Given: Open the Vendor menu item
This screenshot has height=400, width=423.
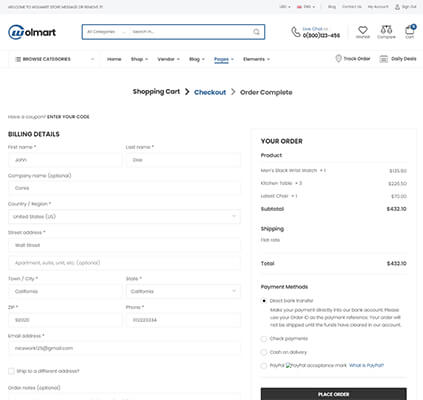Looking at the screenshot, I should tap(168, 59).
